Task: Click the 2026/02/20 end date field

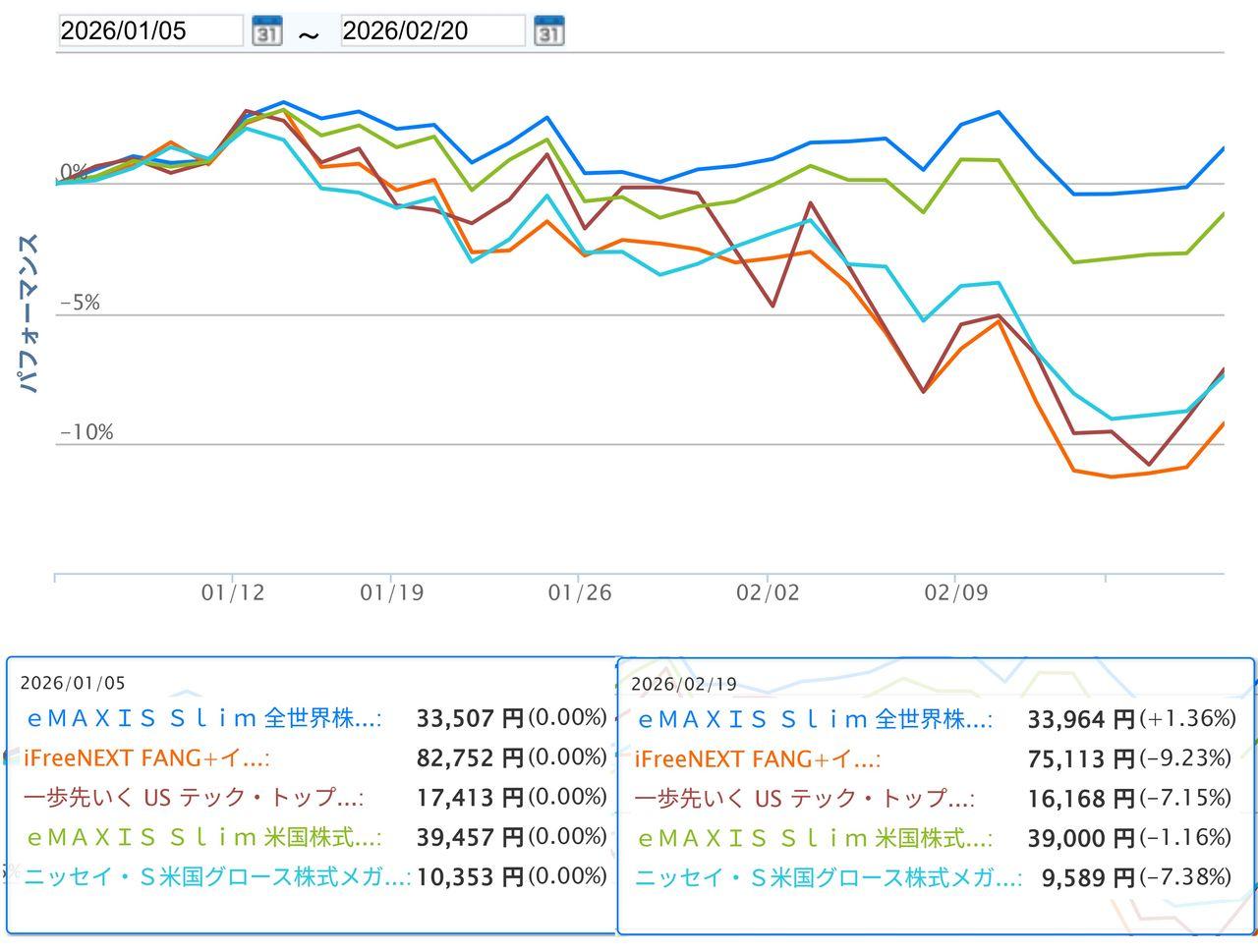Action: (431, 30)
